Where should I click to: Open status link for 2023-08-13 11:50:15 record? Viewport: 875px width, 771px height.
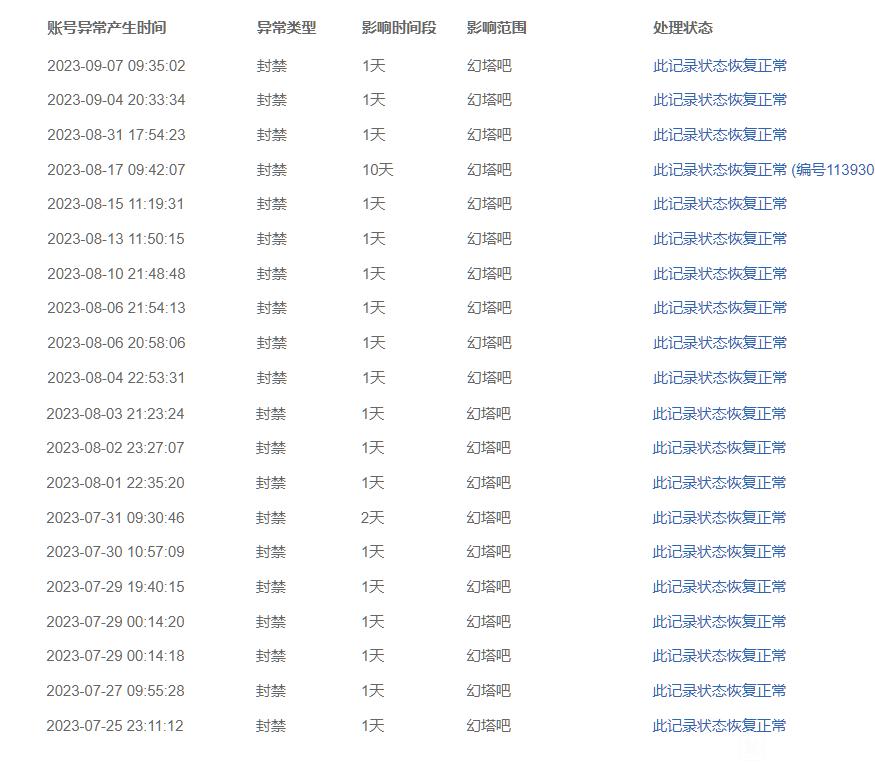(720, 239)
